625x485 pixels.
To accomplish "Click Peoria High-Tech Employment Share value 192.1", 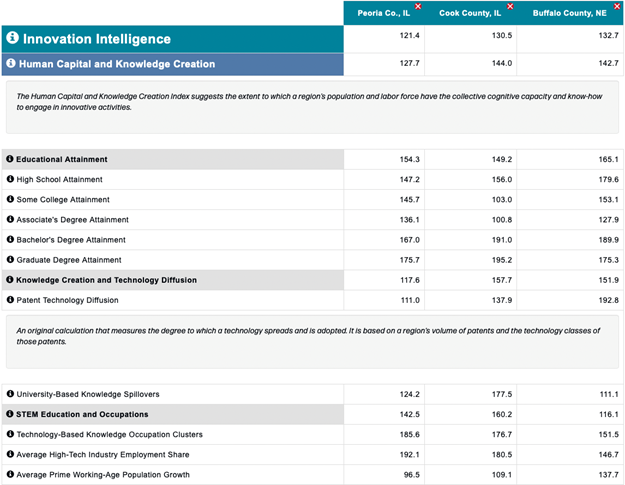I will 410,455.
